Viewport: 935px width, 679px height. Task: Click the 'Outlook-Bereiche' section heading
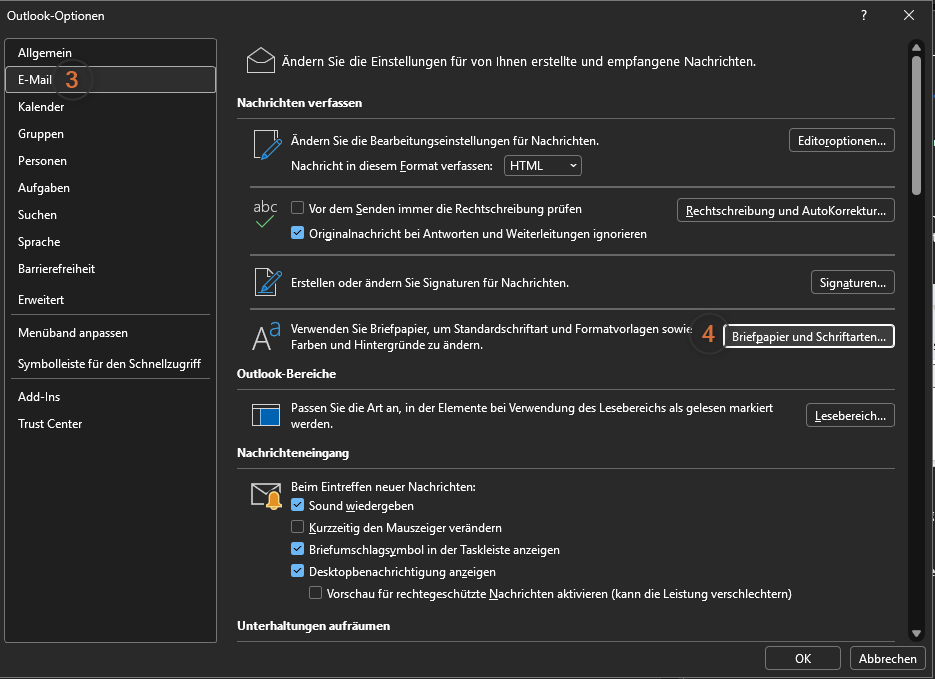[x=286, y=374]
